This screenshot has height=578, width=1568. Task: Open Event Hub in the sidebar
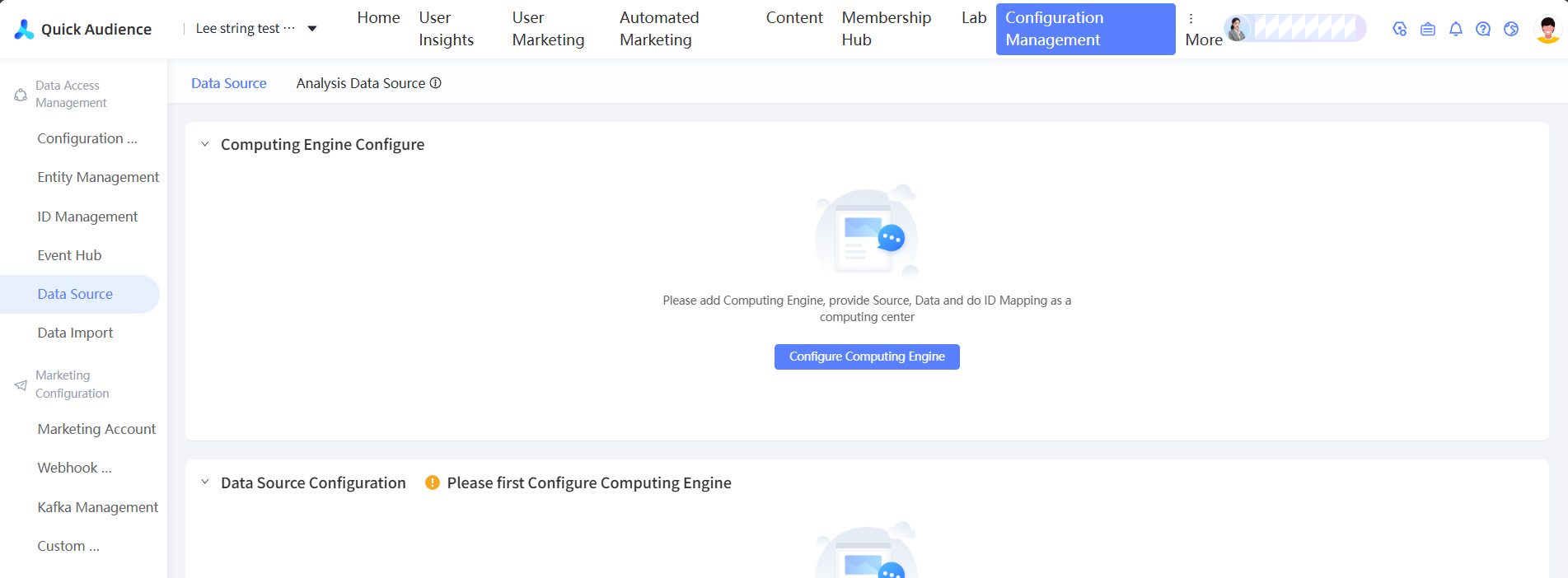point(69,255)
